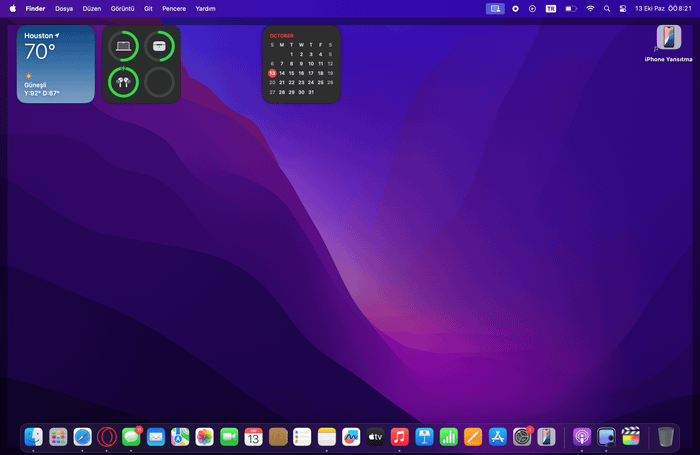Click the screen recording dot icon
700x455 pixels.
[x=515, y=8]
